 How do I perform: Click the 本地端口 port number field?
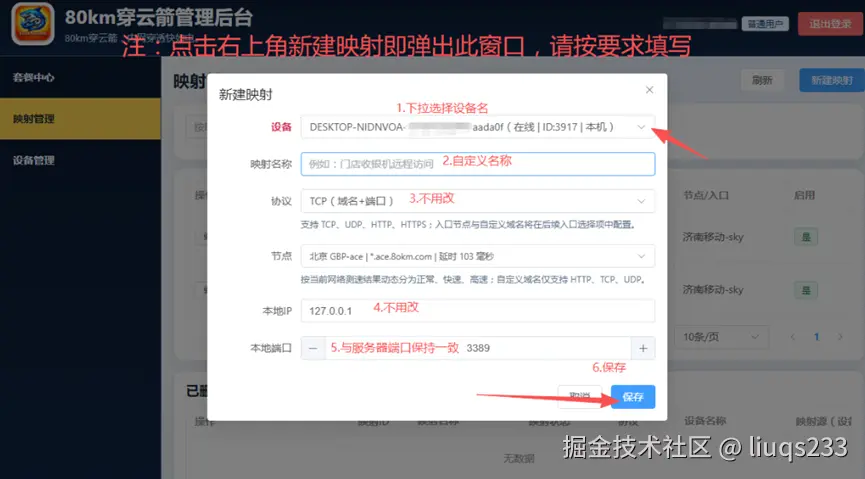click(478, 348)
